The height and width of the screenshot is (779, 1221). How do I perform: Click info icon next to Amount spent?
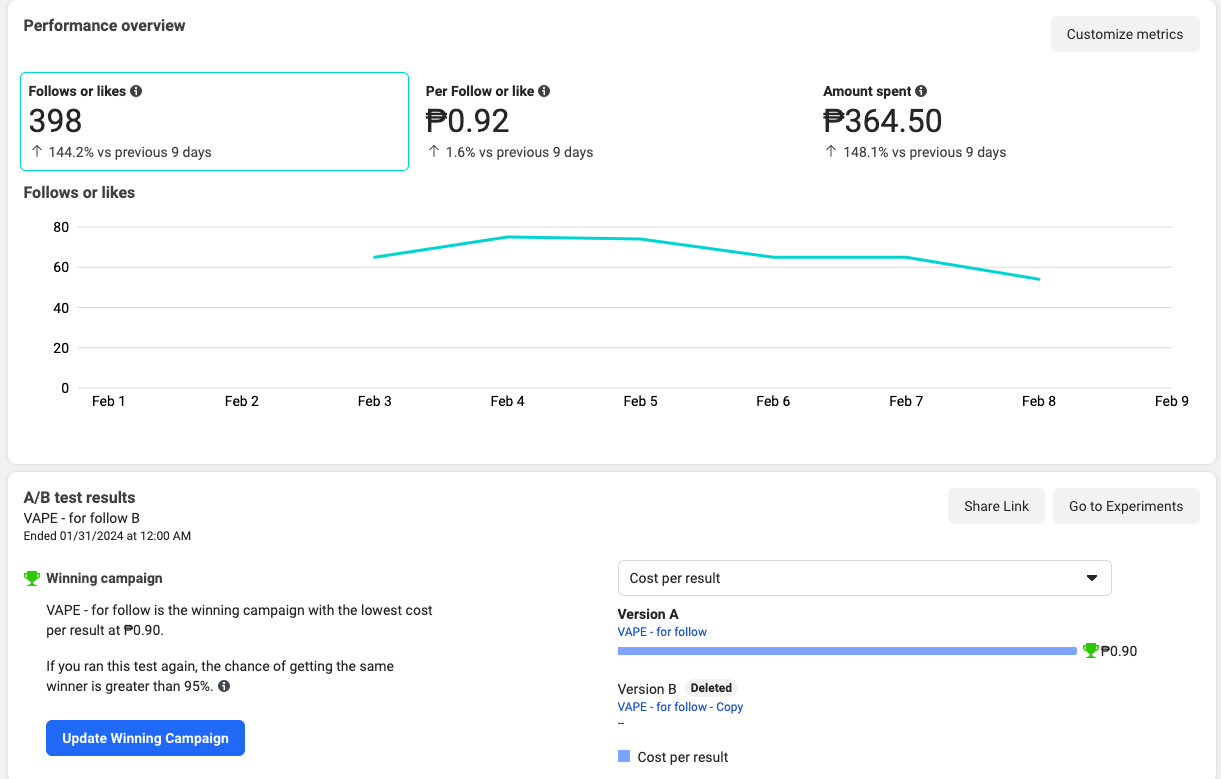(x=921, y=91)
